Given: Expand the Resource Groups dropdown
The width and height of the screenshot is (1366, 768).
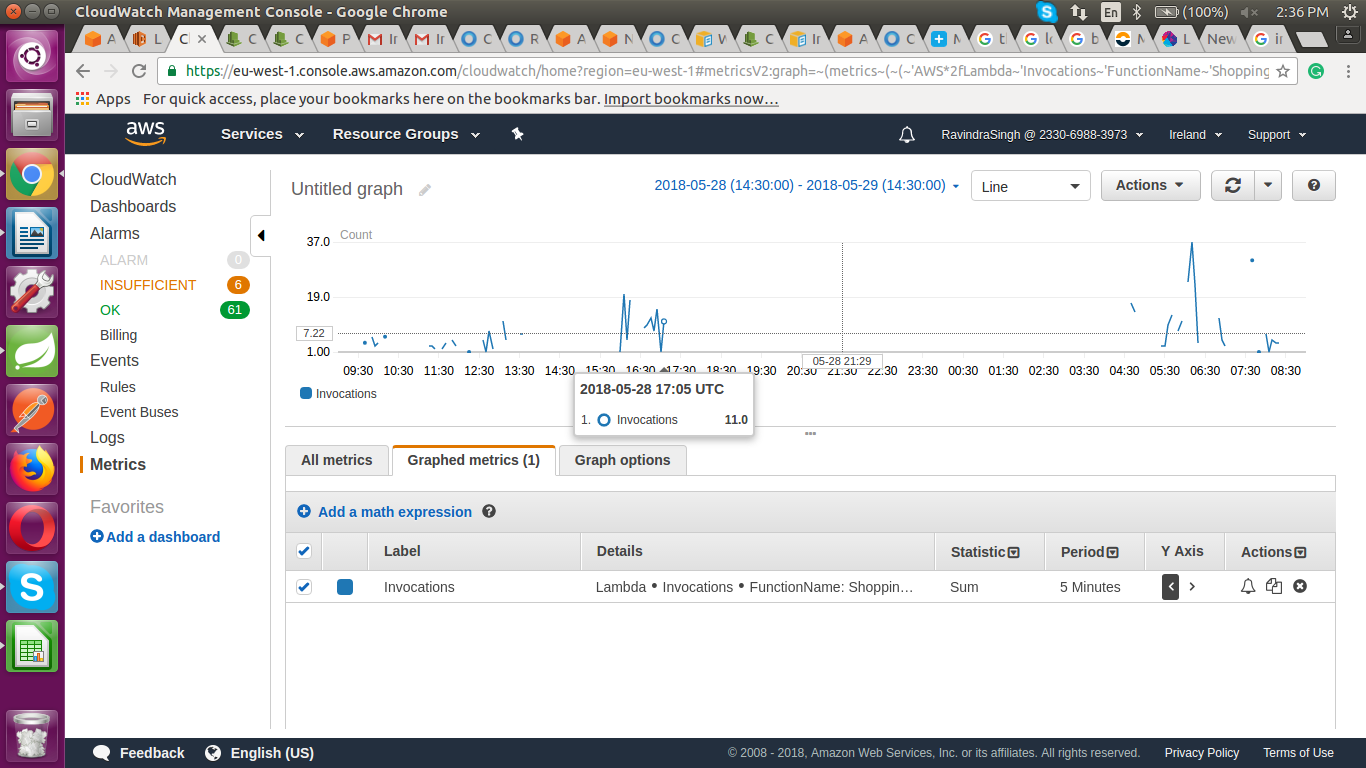Looking at the screenshot, I should coord(406,134).
